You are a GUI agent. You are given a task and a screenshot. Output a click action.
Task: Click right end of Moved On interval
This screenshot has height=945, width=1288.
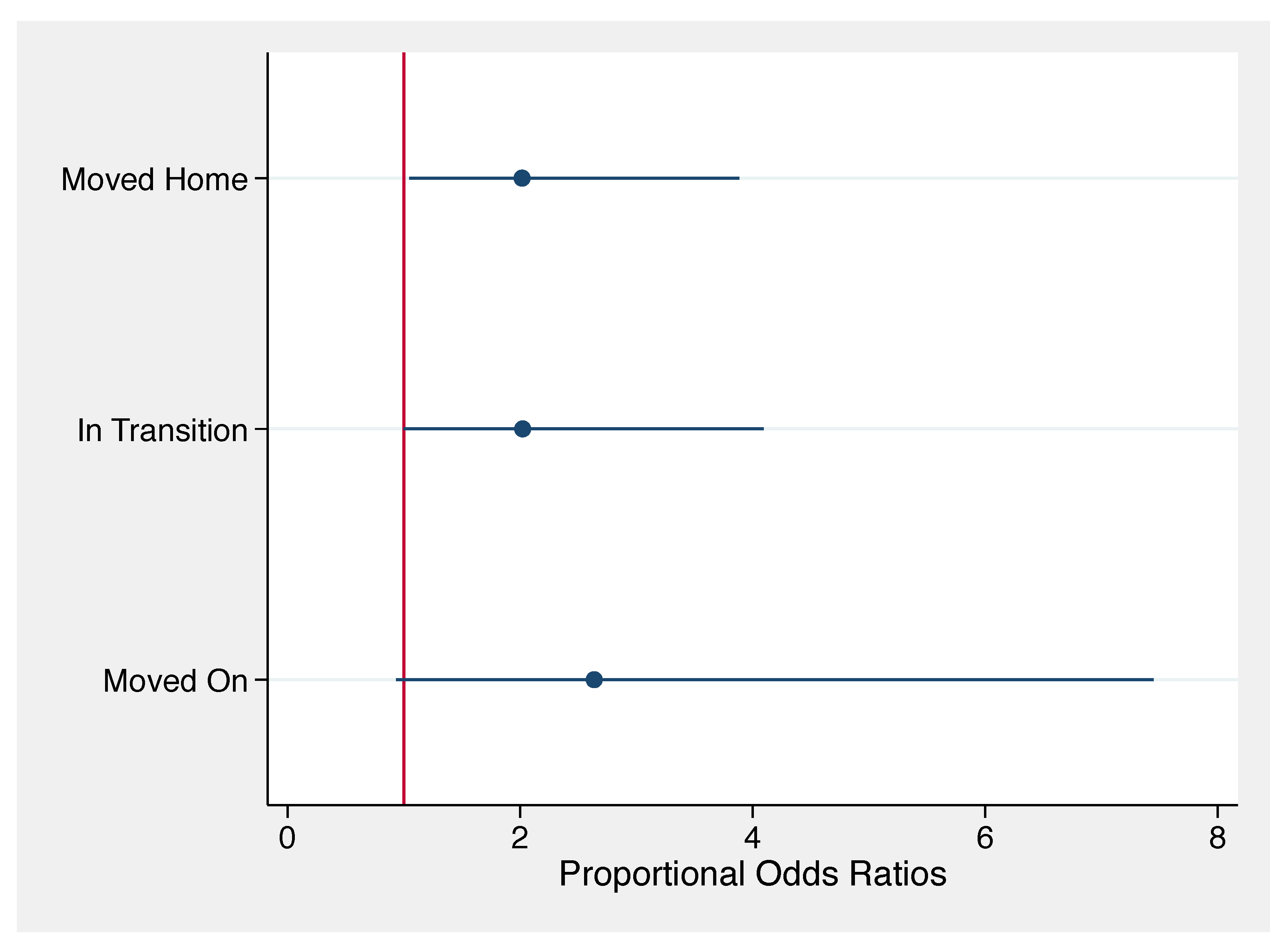(x=1152, y=680)
